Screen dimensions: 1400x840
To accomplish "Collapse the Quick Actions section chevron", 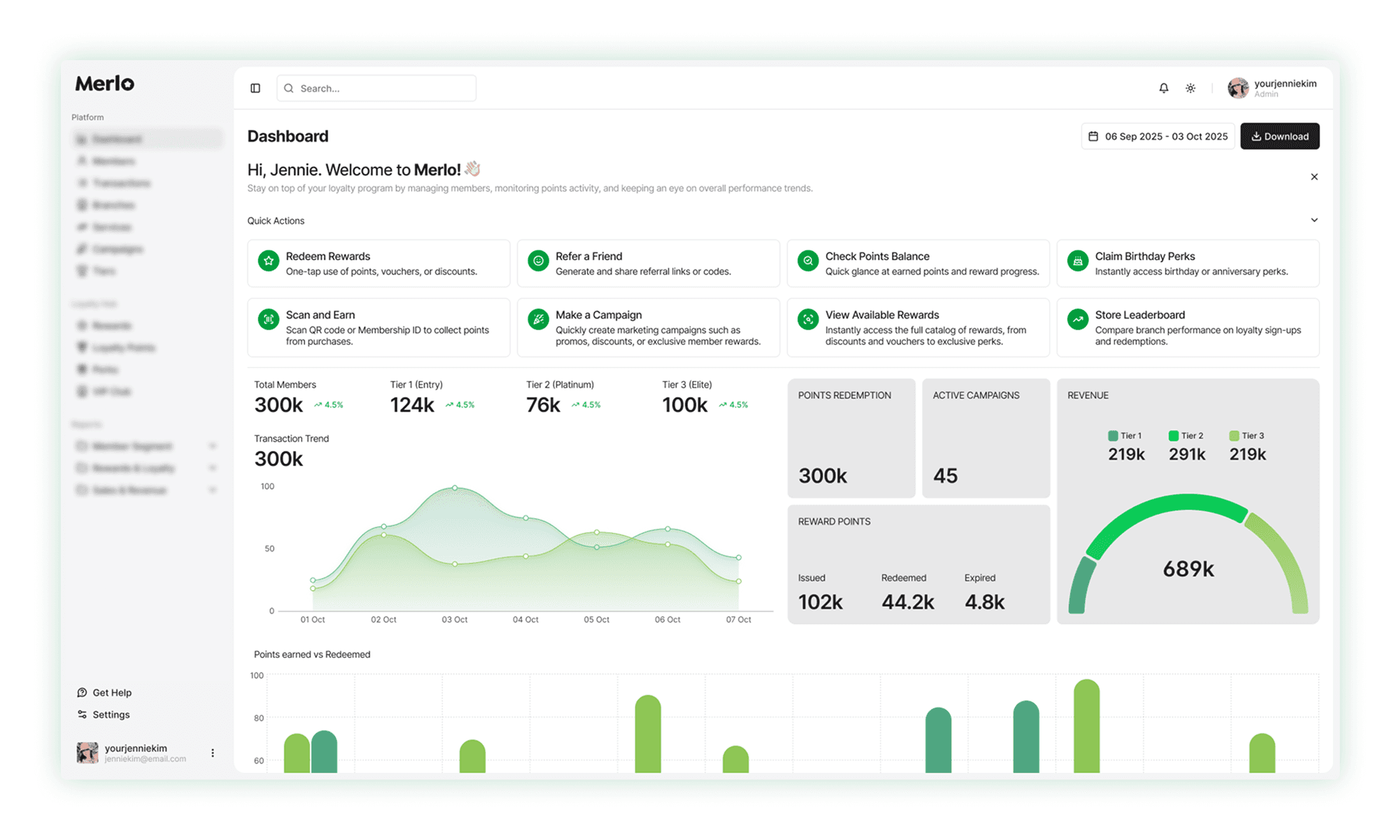I will (1314, 220).
